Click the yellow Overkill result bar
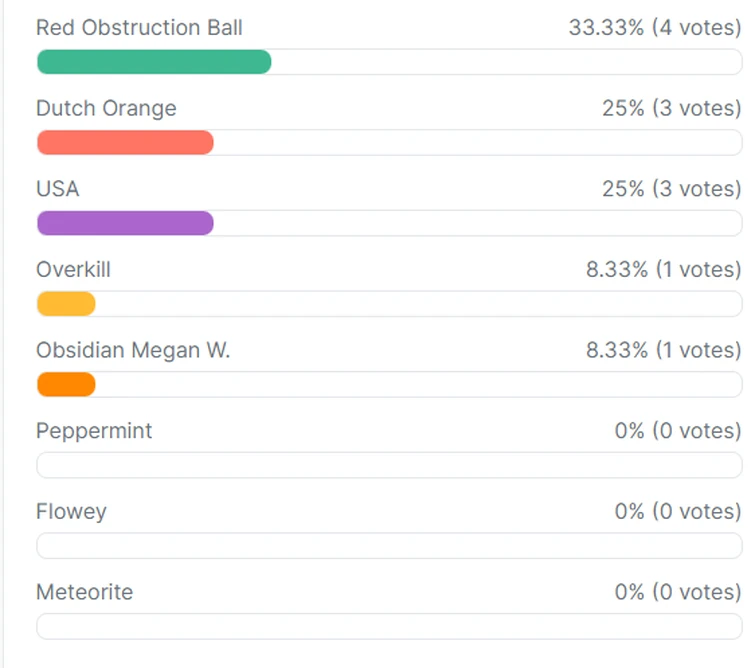This screenshot has height=668, width=755. pyautogui.click(x=66, y=304)
